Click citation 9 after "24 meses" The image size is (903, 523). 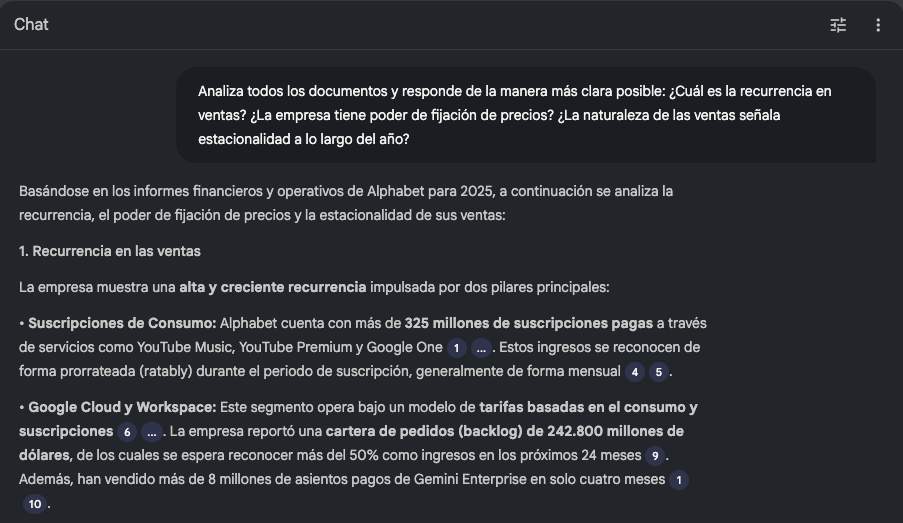click(x=654, y=456)
